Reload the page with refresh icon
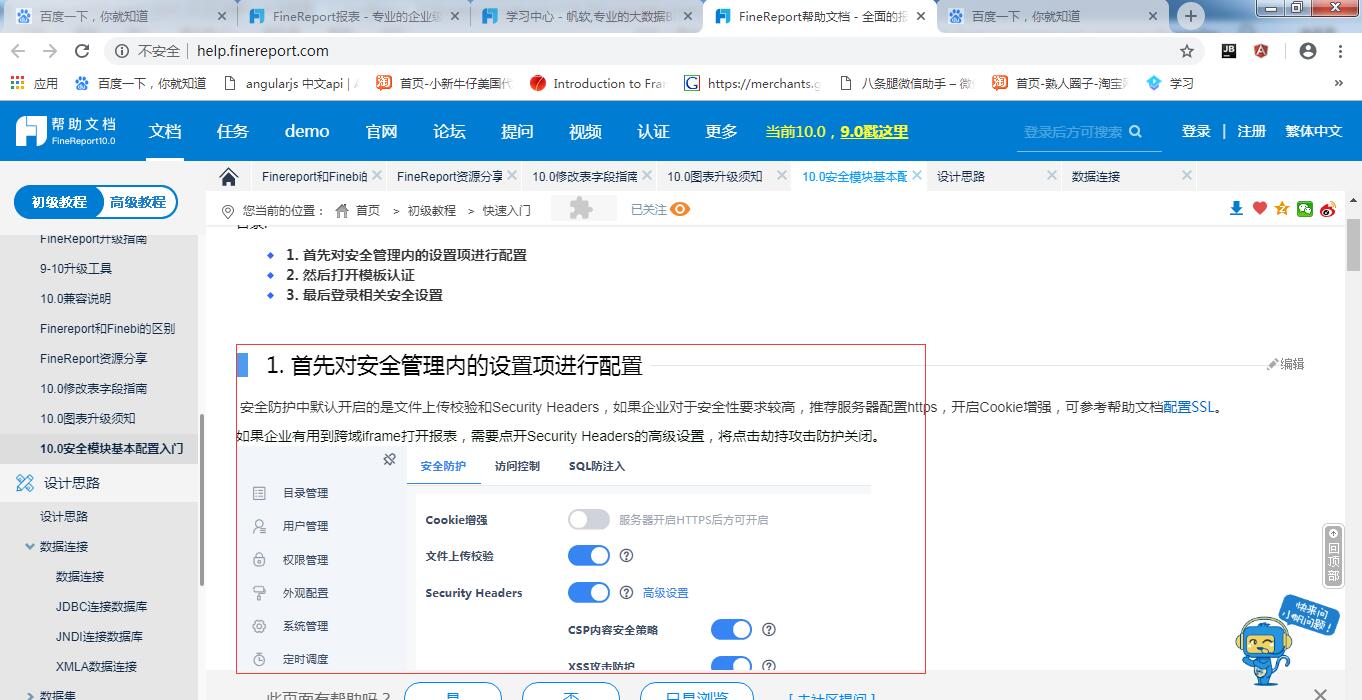Viewport: 1362px width, 700px height. (x=82, y=51)
